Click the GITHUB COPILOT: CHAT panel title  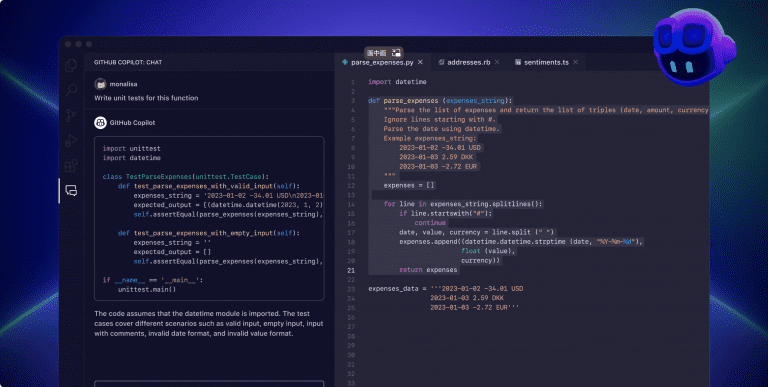128,62
